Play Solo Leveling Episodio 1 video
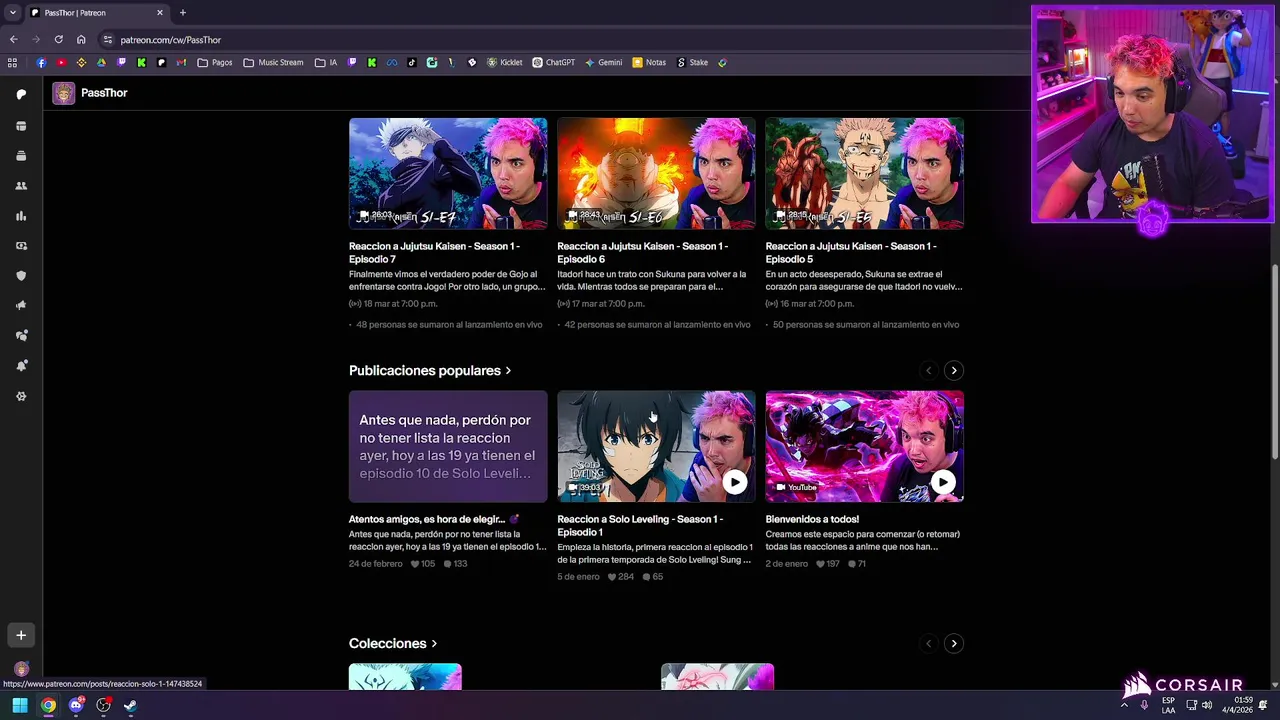This screenshot has width=1280, height=720. click(x=735, y=483)
